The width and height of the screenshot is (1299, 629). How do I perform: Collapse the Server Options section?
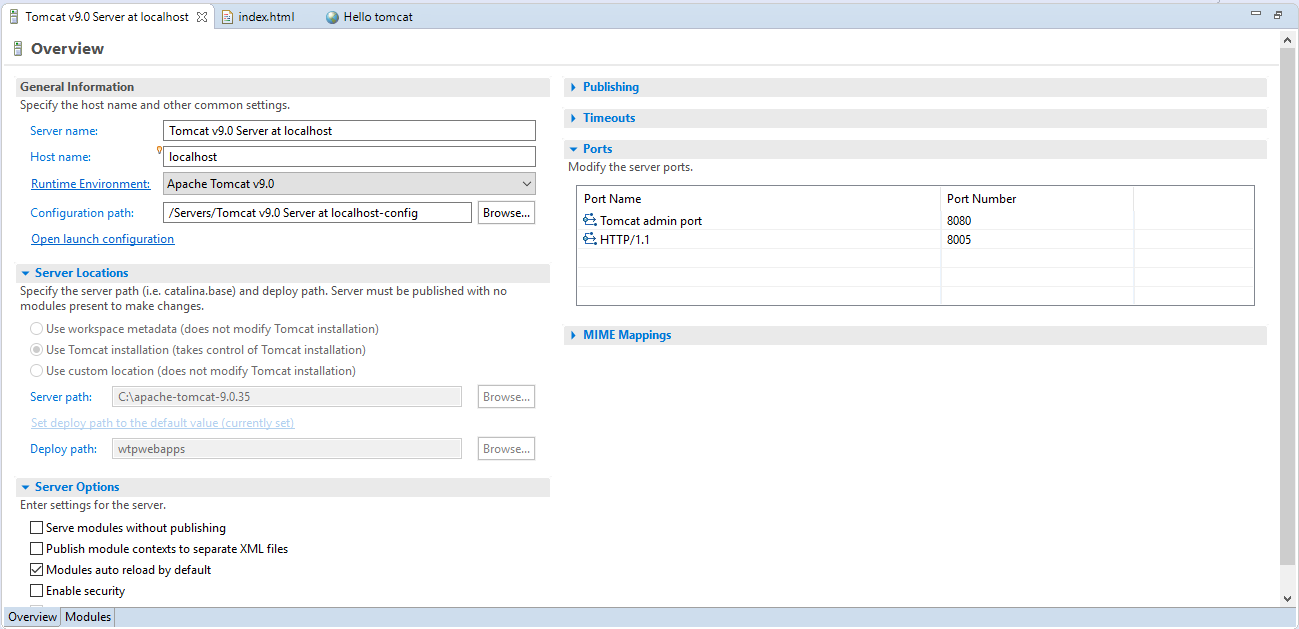(25, 487)
